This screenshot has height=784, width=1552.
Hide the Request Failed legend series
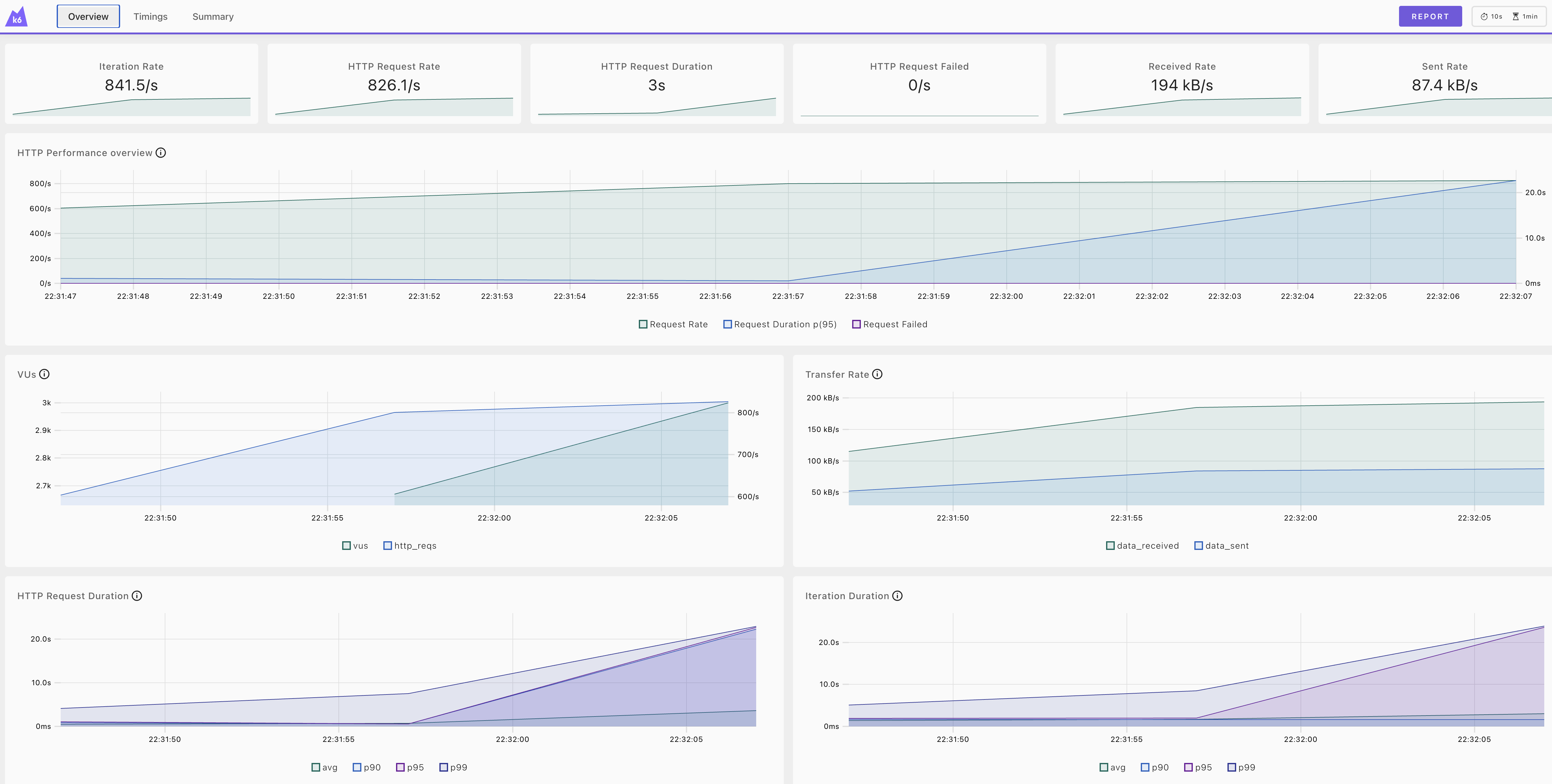click(x=890, y=324)
